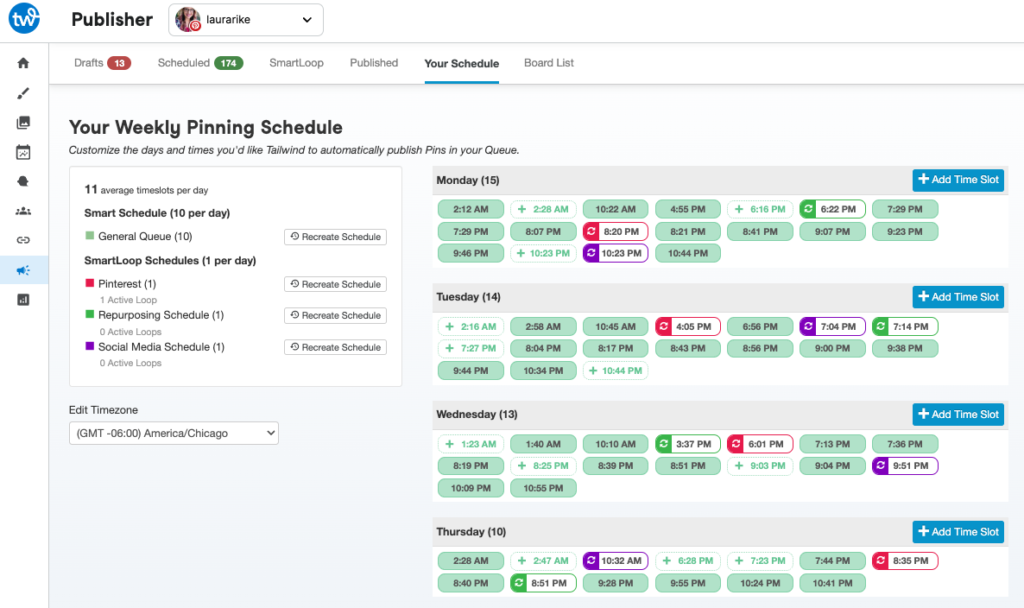The width and height of the screenshot is (1024, 608).
Task: Toggle Thursday 10:32 AM Social Media slot
Action: [x=616, y=561]
